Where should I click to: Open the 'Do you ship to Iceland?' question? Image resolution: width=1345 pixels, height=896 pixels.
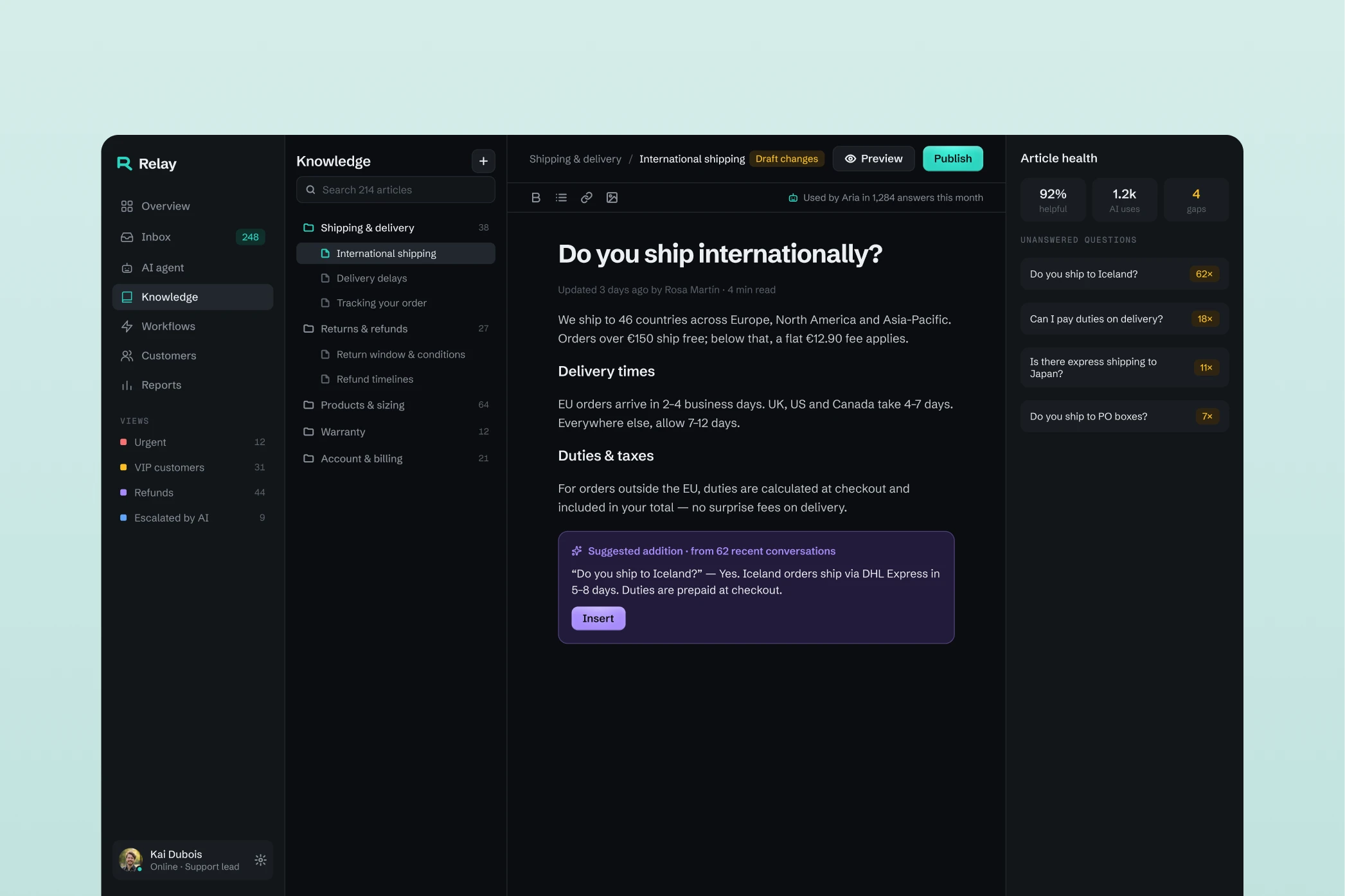1124,274
